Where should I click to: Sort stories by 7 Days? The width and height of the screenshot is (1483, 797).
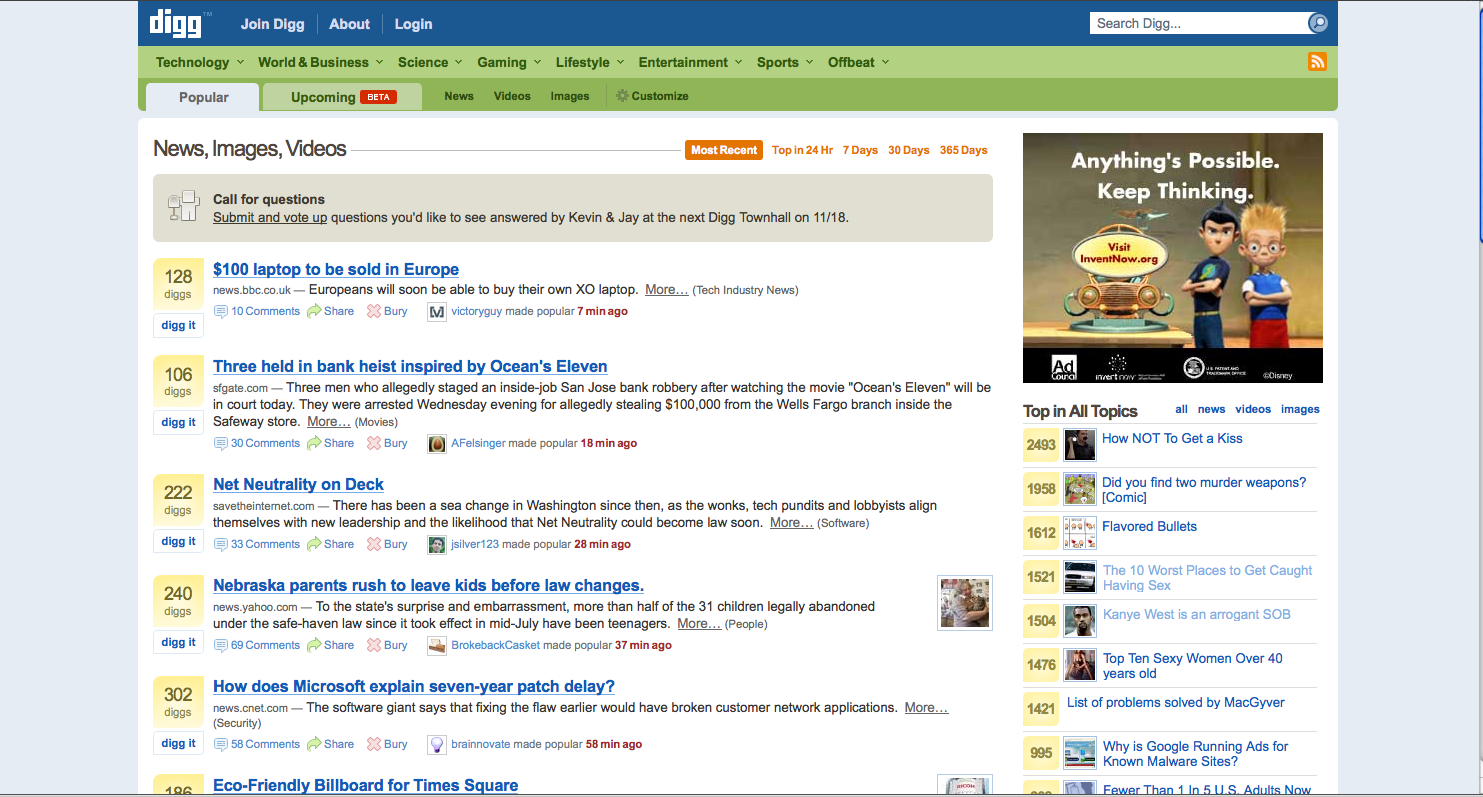click(x=860, y=150)
